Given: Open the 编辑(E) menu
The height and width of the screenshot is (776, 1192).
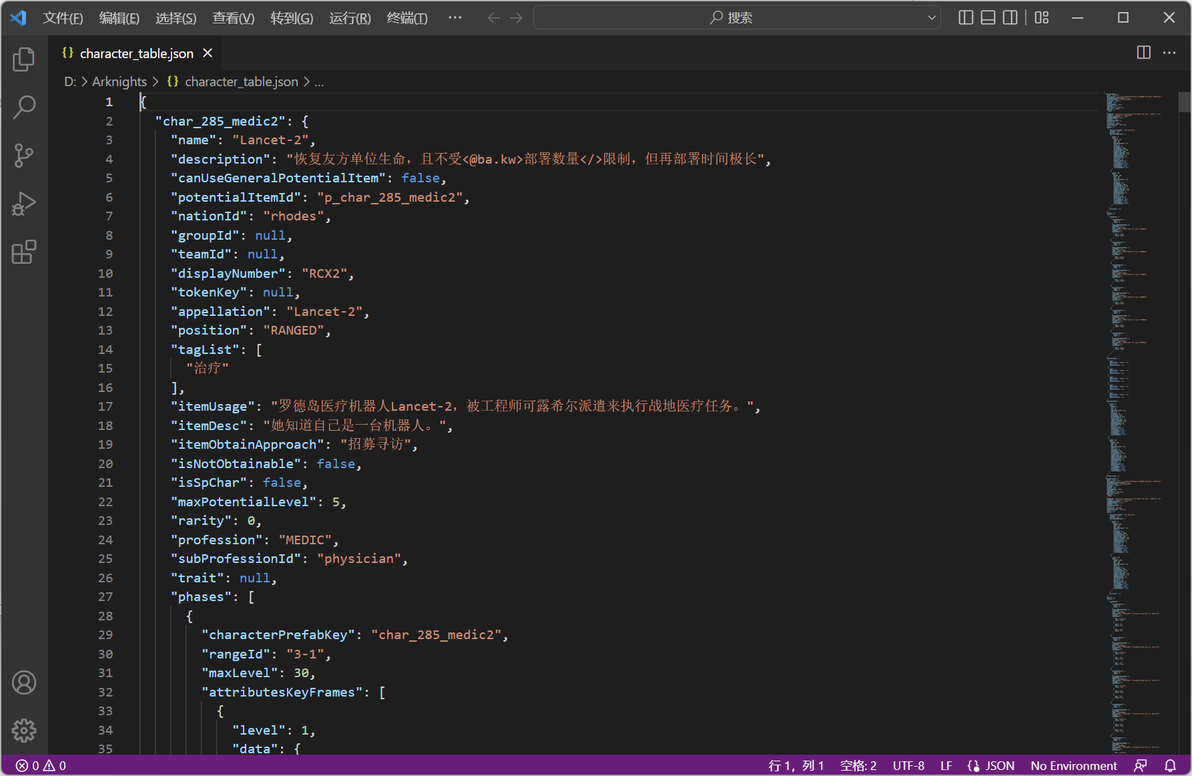Looking at the screenshot, I should tap(119, 17).
